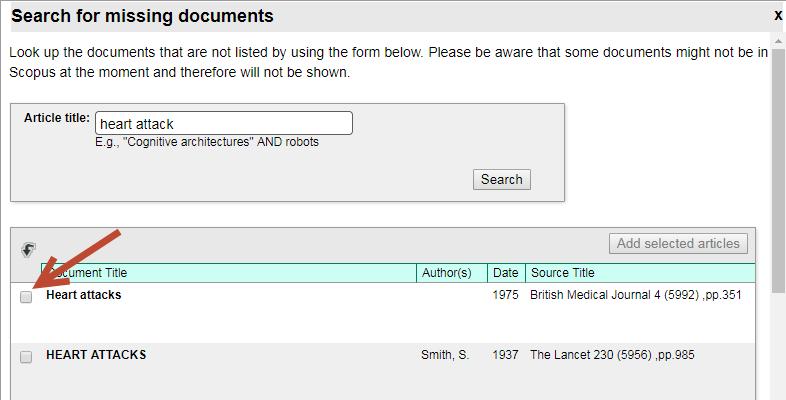Tick the checkbox for 1975 Heart attacks

tap(26, 297)
